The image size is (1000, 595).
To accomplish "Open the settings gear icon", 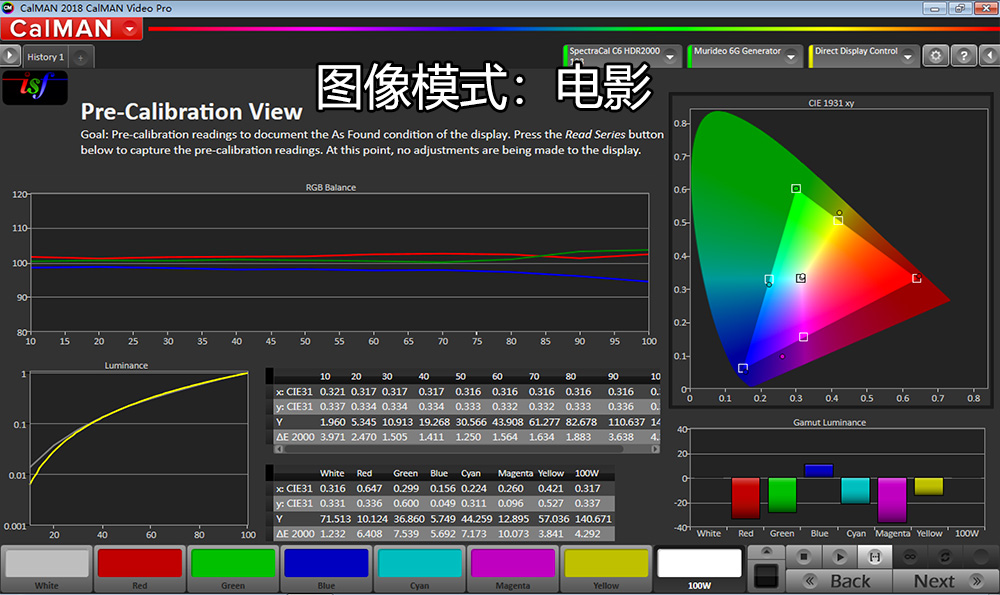I will pos(936,56).
